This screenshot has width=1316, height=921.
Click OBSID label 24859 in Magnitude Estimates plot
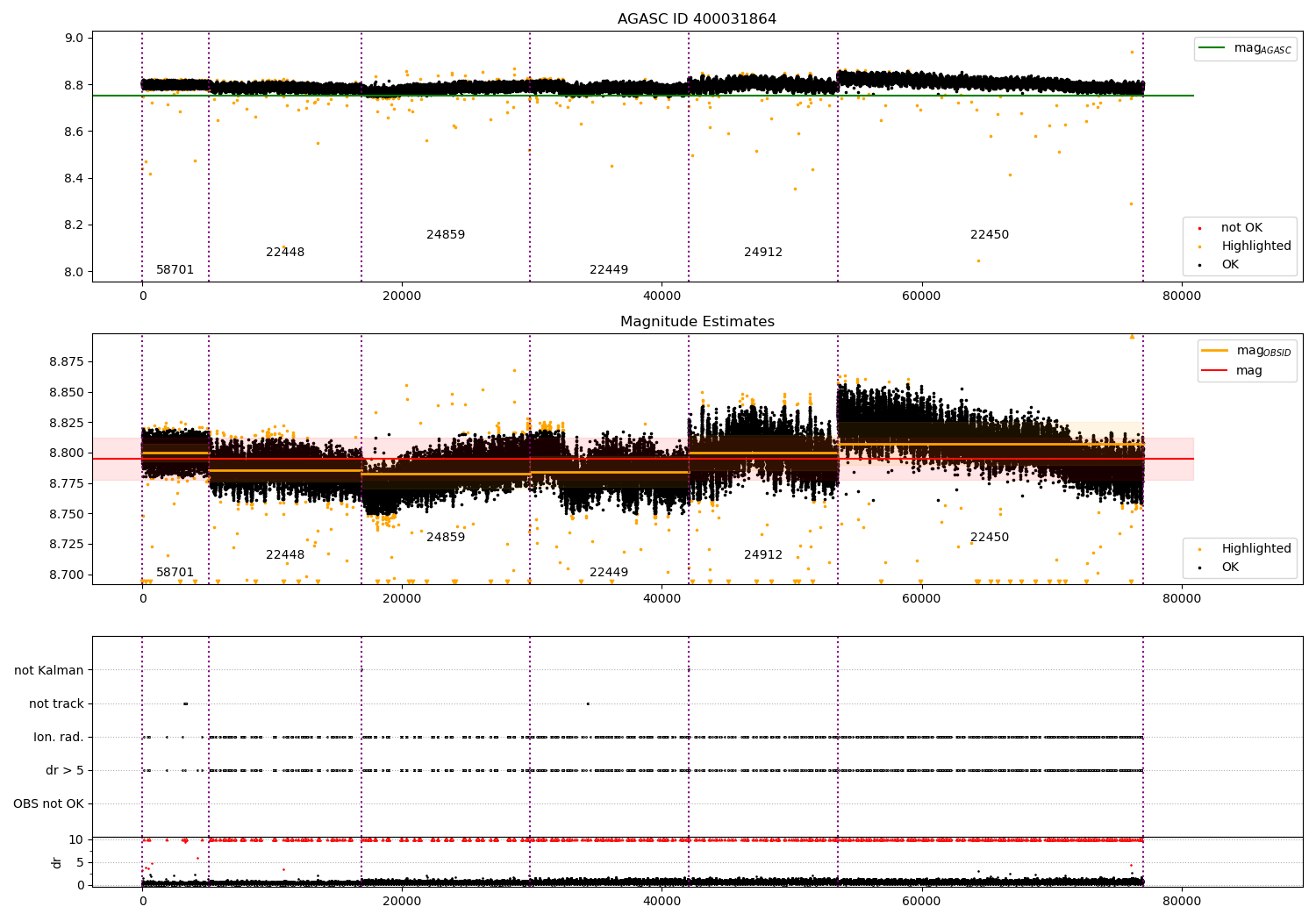click(x=446, y=537)
